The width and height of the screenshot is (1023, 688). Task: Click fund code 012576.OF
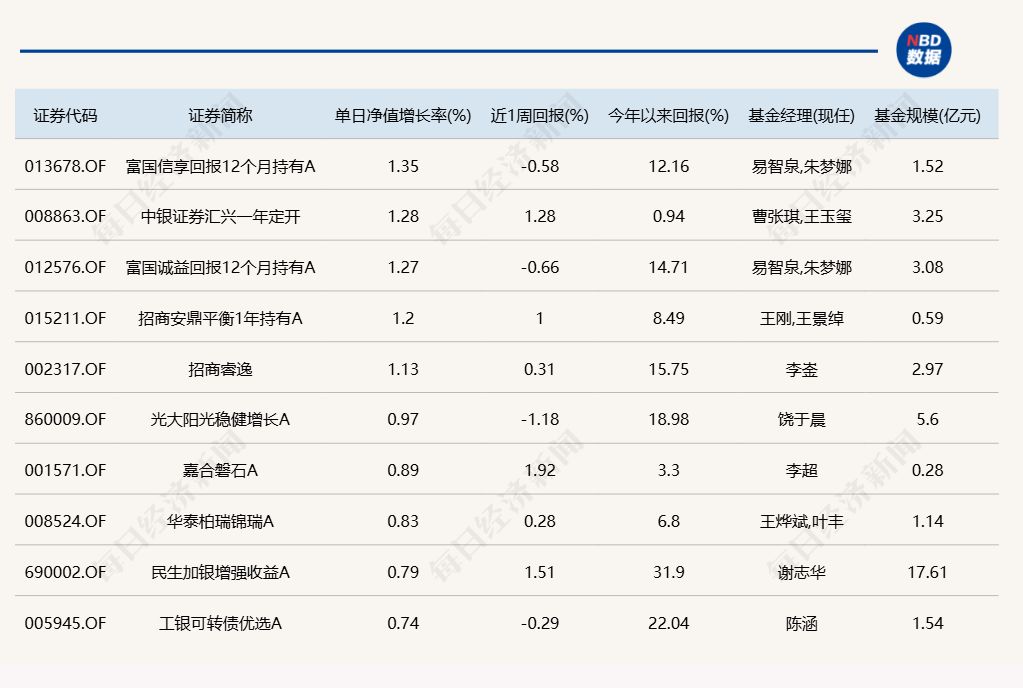[65, 267]
